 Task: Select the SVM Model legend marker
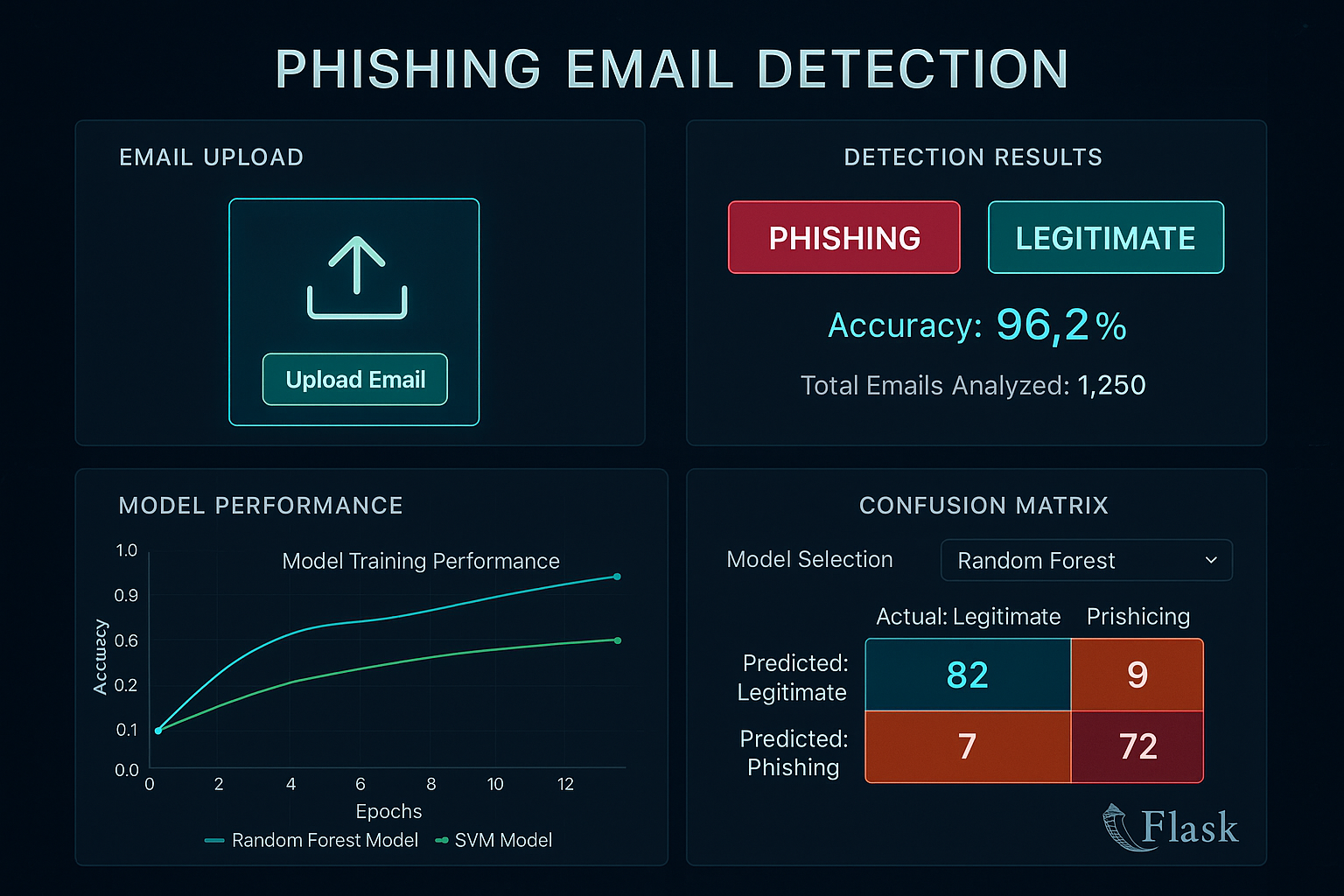440,840
